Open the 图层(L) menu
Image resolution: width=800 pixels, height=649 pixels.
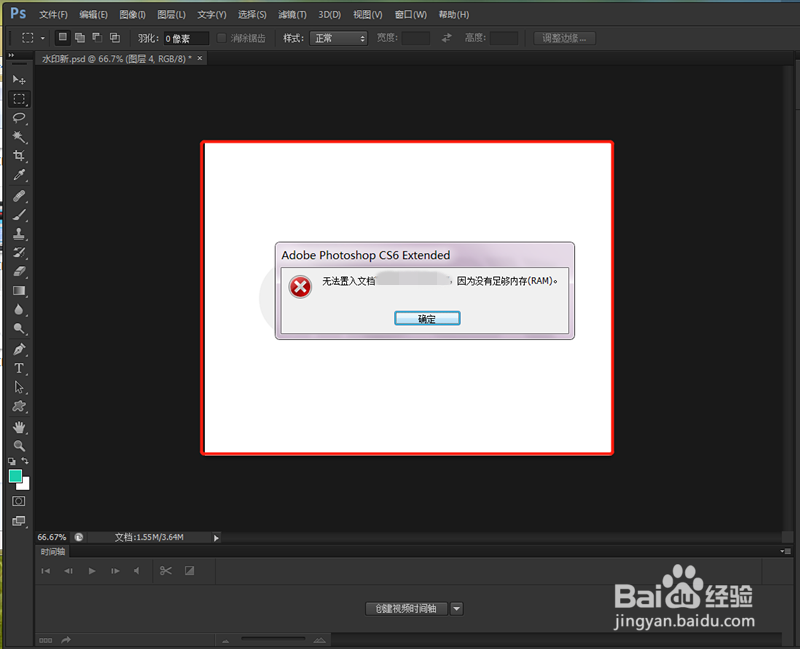171,15
